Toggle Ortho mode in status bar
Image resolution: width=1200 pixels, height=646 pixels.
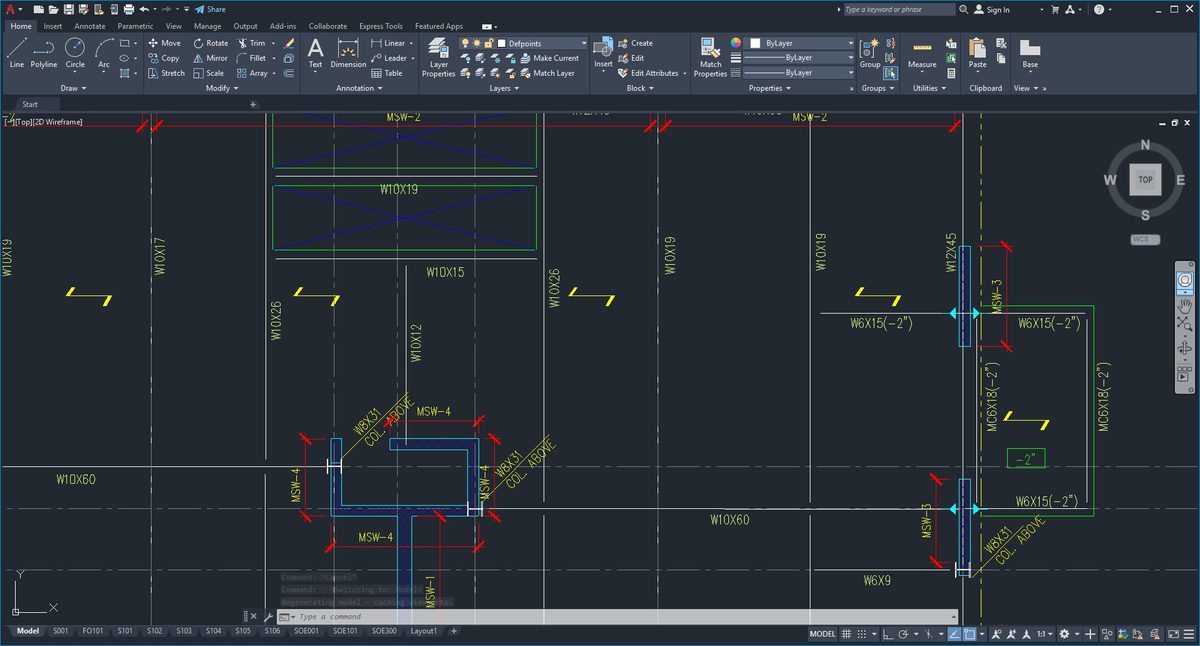[887, 634]
